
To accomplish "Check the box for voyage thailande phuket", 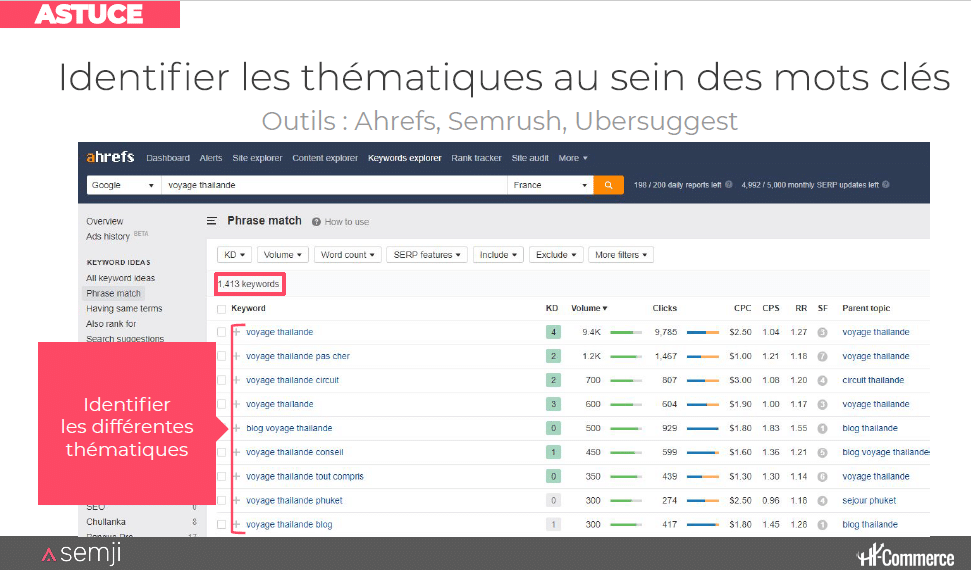I will 221,501.
